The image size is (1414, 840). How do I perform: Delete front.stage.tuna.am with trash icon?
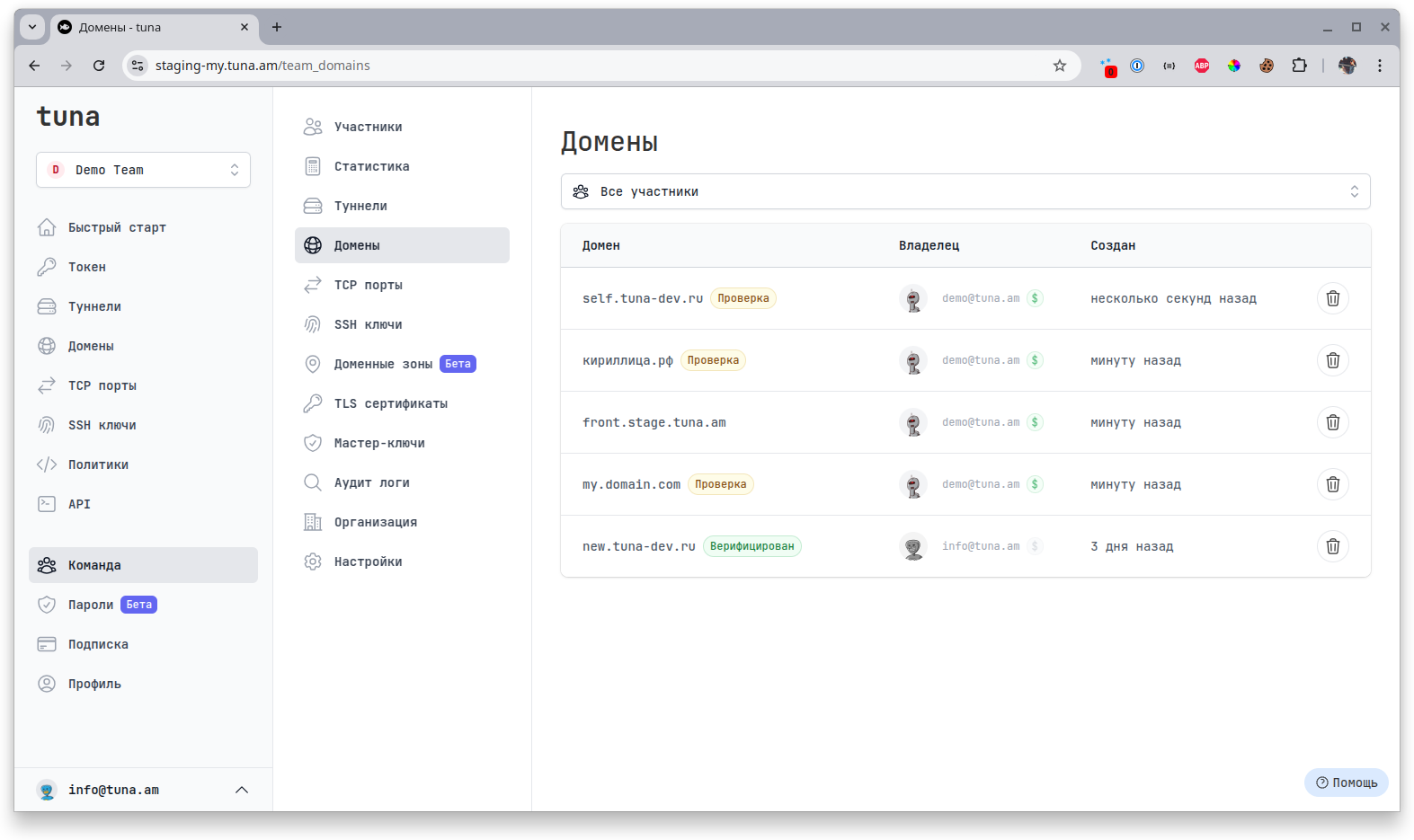point(1332,422)
